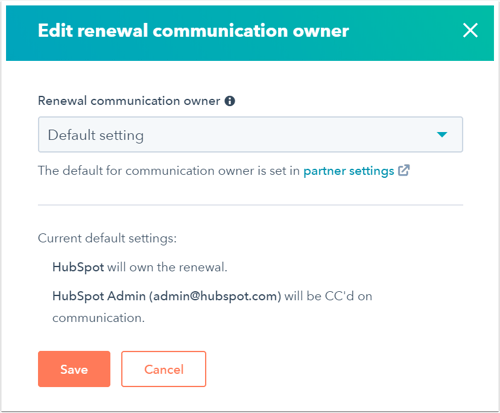The width and height of the screenshot is (500, 413).
Task: Close the Edit renewal communication owner dialog
Action: point(470,30)
